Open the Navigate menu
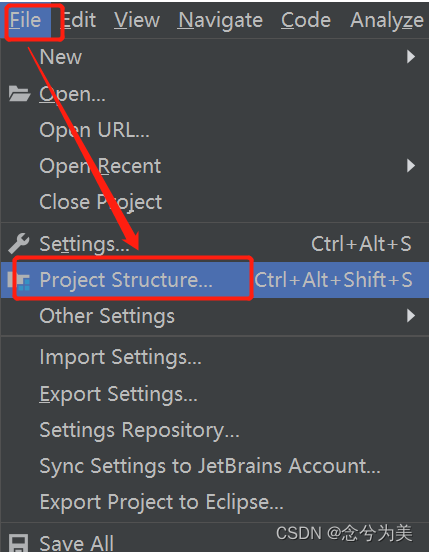Screen dimensions: 429x552 pos(220,20)
